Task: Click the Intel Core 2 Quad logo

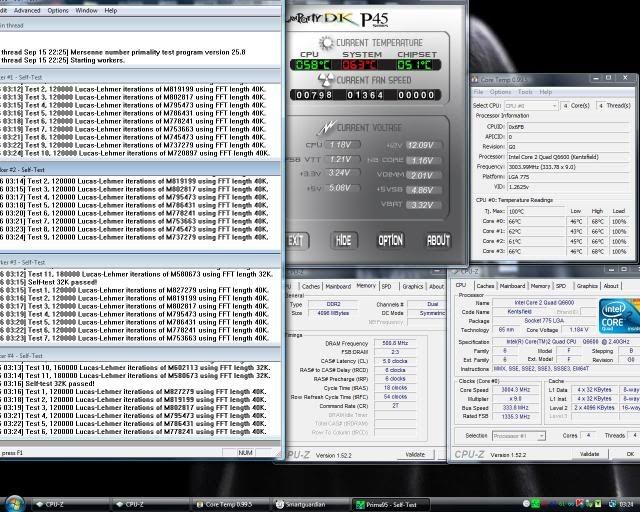Action: [619, 316]
